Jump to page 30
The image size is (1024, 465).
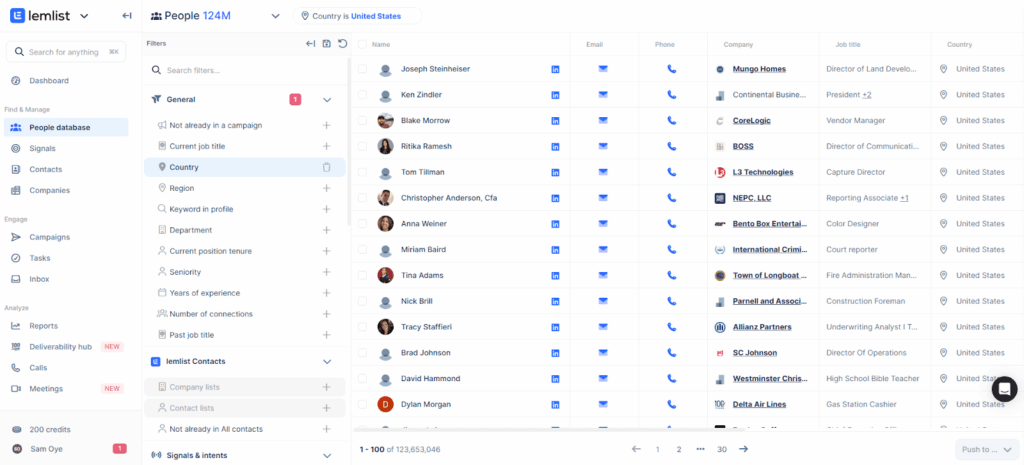tap(722, 449)
